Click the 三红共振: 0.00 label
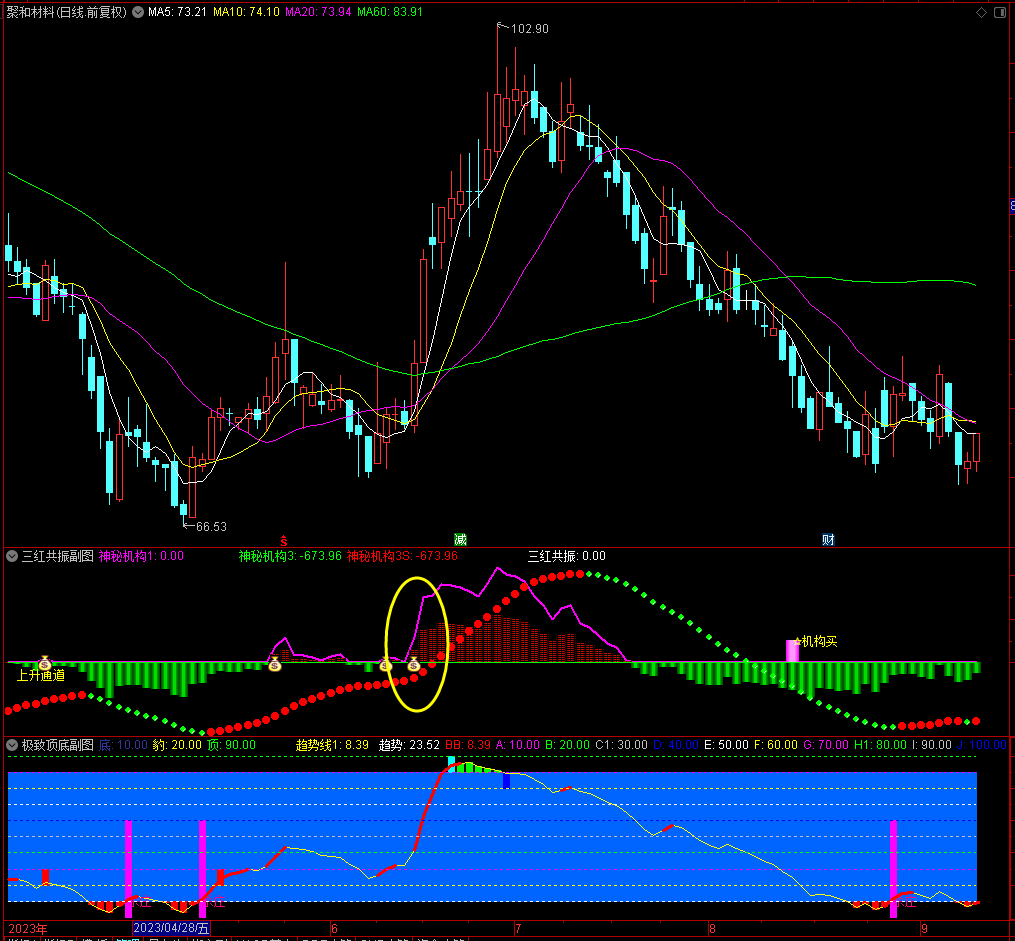 (x=567, y=556)
